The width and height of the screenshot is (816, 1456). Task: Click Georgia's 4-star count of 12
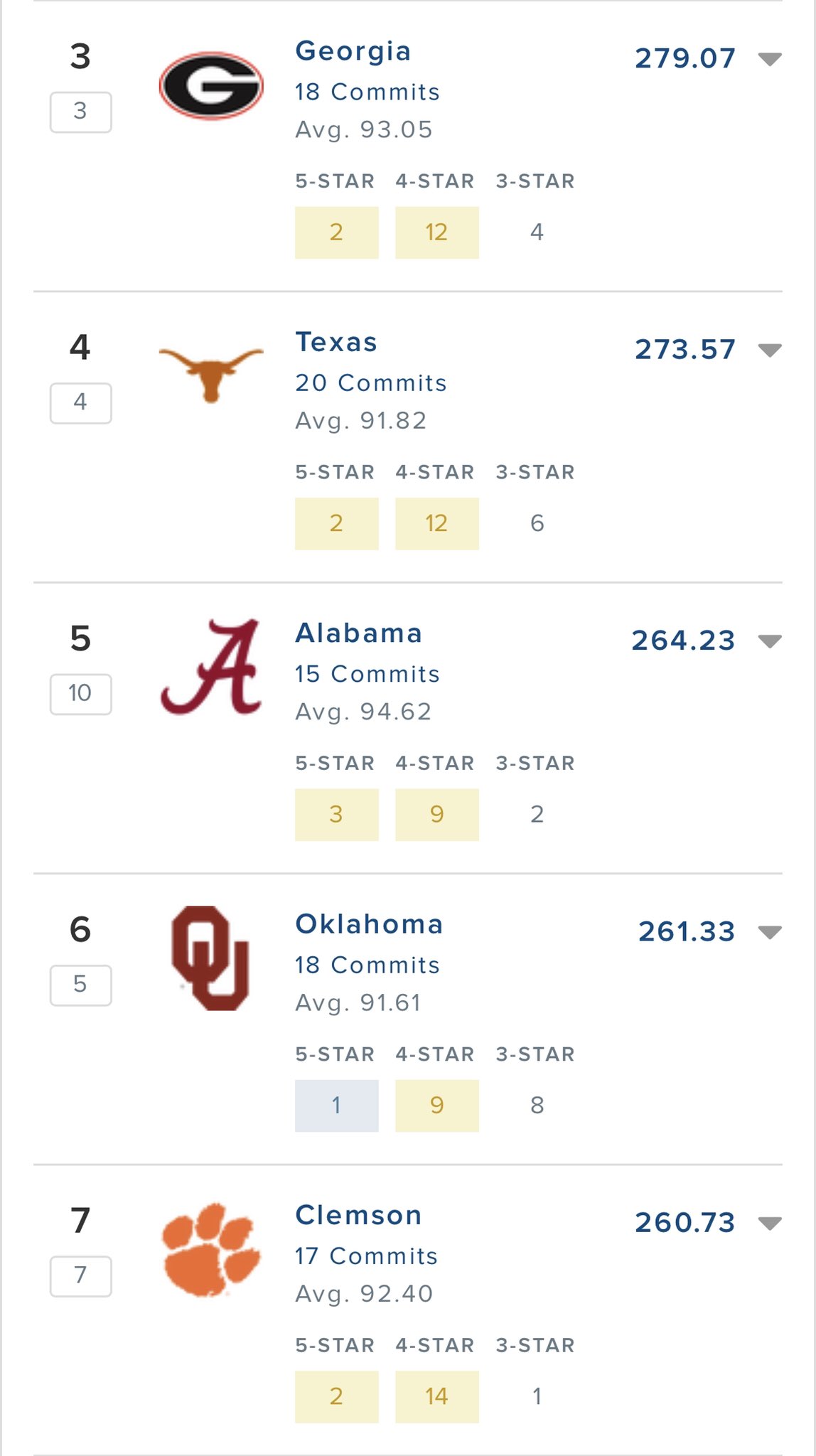(x=437, y=232)
